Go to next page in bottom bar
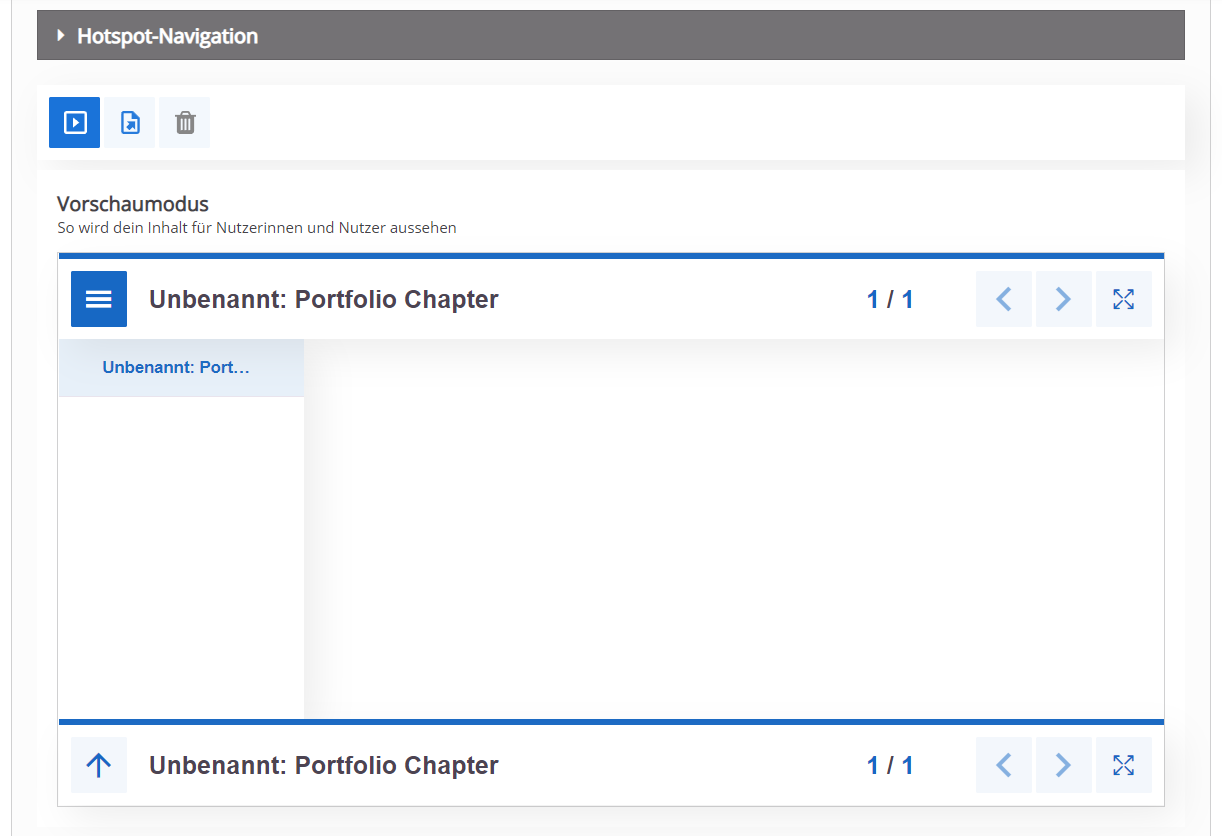Image resolution: width=1222 pixels, height=836 pixels. 1064,765
